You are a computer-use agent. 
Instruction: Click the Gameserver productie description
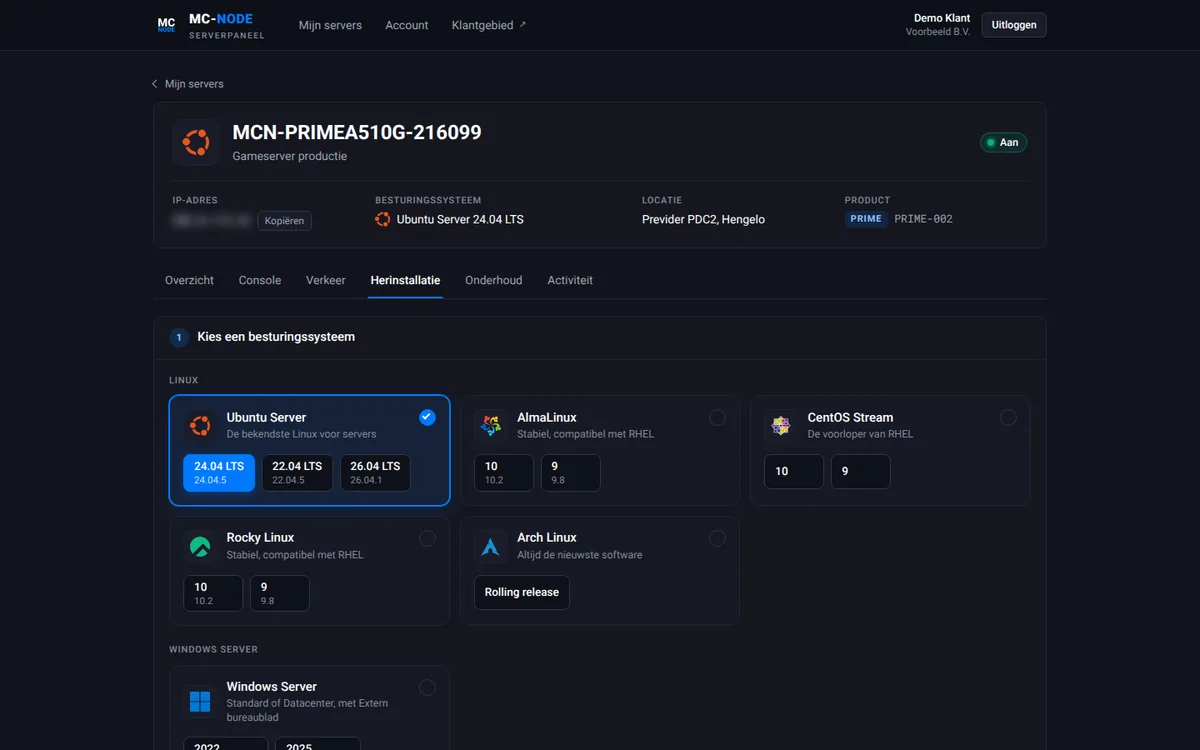[x=290, y=157]
